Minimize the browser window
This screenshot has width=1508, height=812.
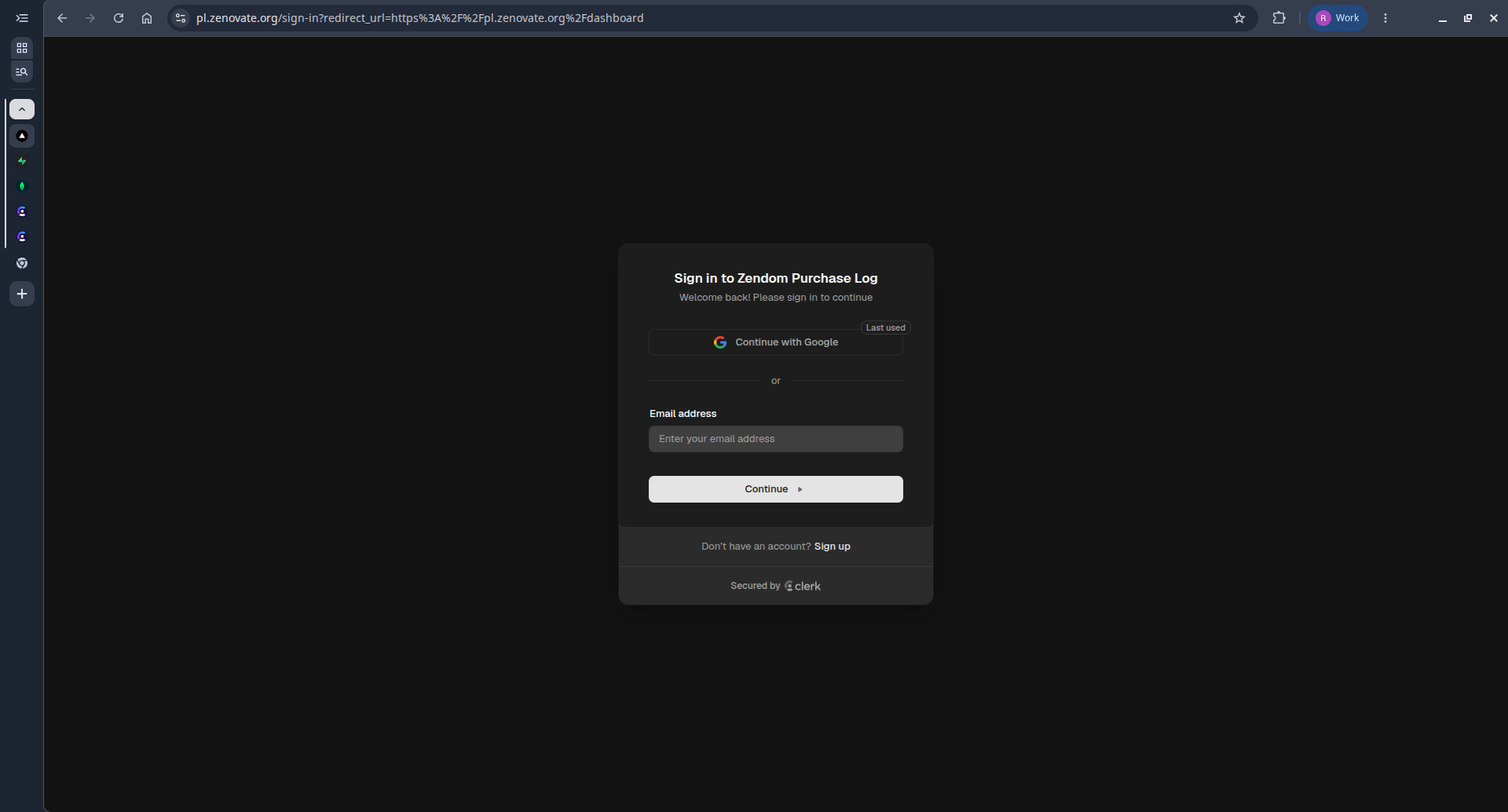1443,18
